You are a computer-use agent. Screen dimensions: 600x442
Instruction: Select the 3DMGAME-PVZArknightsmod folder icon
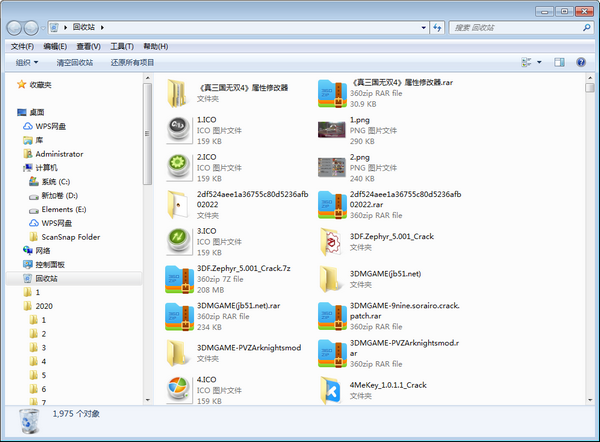click(x=178, y=353)
